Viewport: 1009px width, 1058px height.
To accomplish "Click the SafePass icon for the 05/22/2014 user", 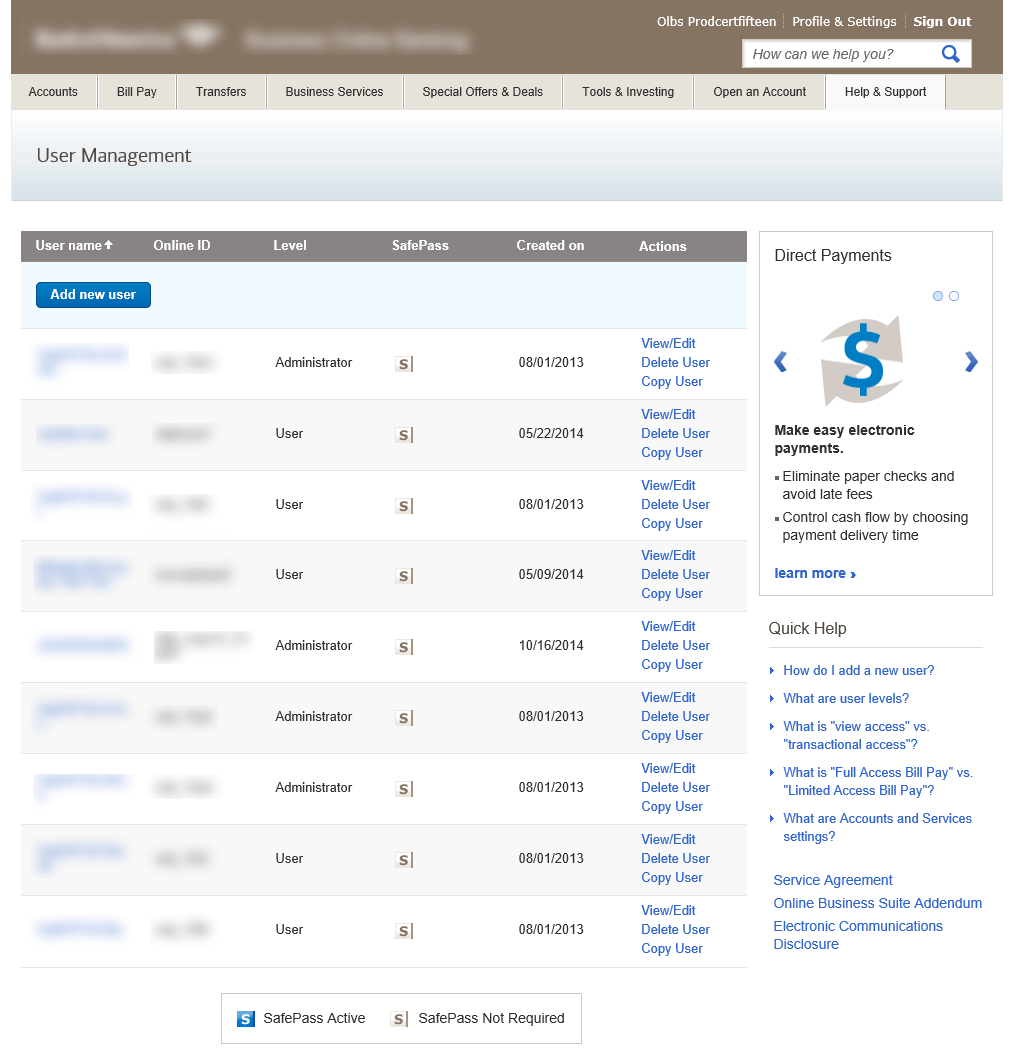I will 404,435.
